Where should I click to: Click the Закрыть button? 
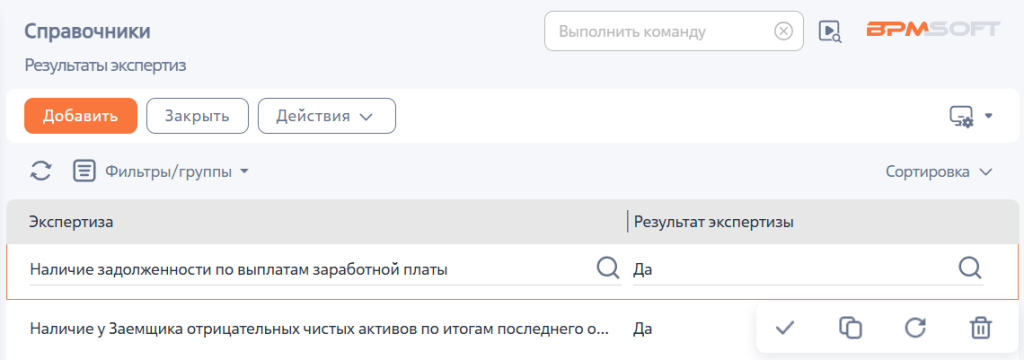197,116
